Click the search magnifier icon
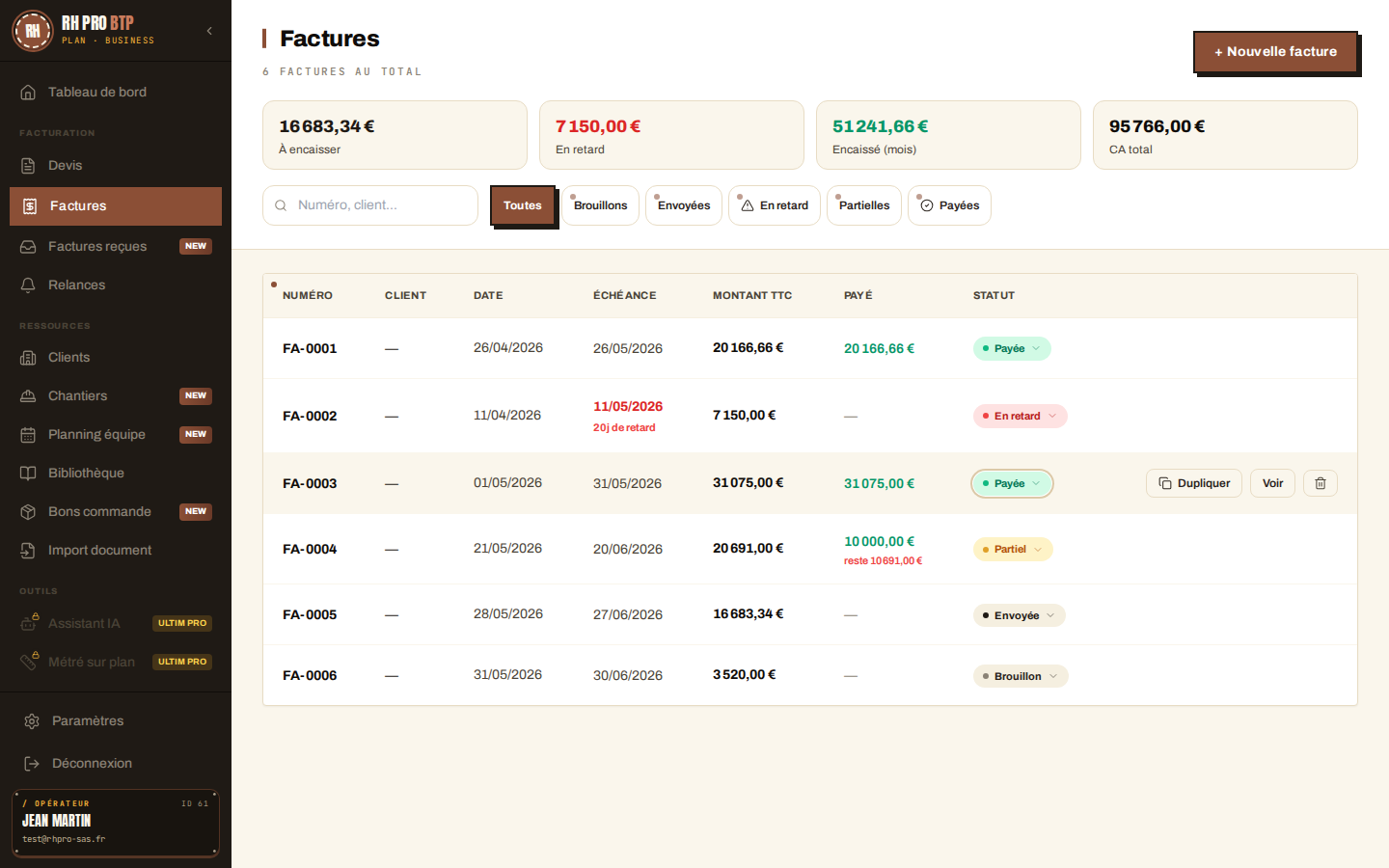The width and height of the screenshot is (1389, 868). 281,205
